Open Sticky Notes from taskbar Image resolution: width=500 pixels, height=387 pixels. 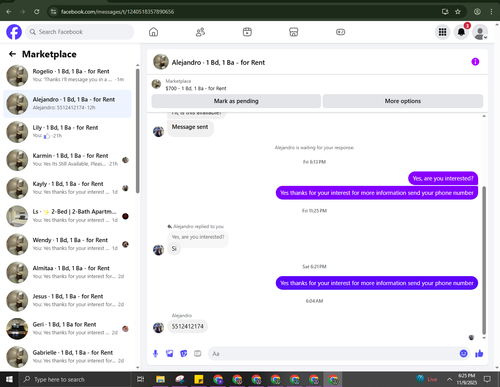click(199, 379)
